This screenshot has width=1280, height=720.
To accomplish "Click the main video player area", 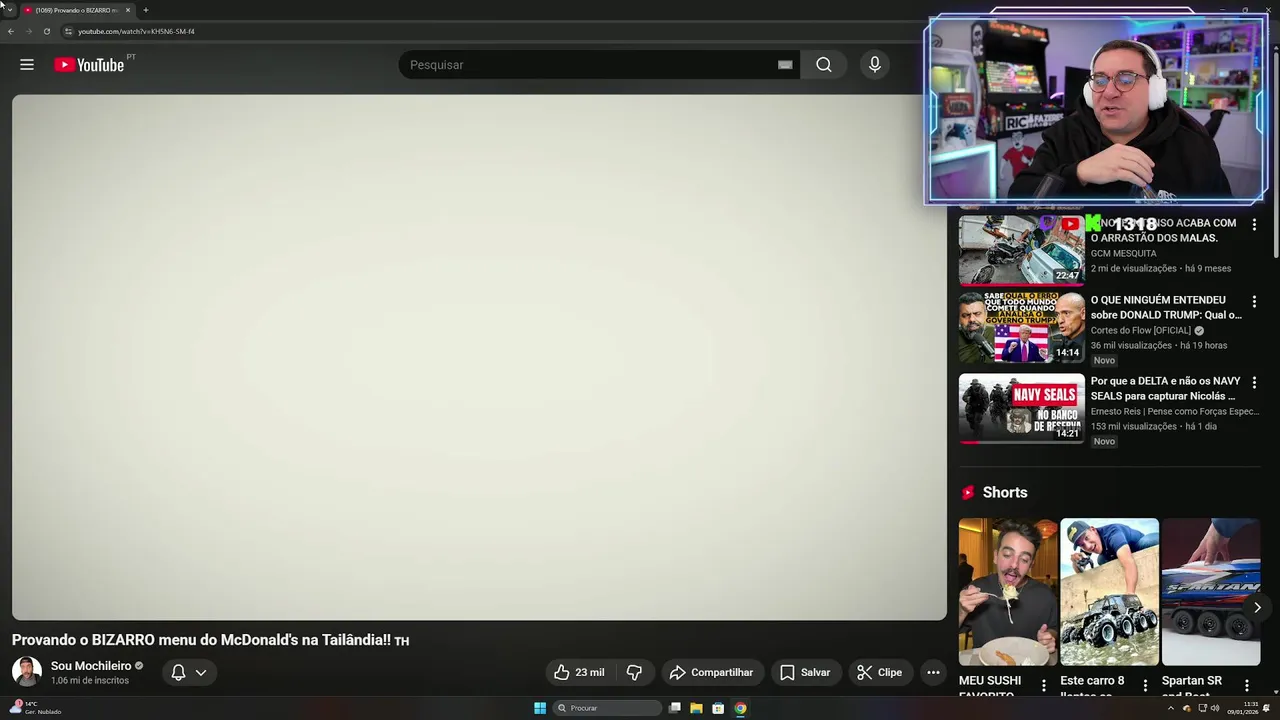I will click(x=479, y=357).
